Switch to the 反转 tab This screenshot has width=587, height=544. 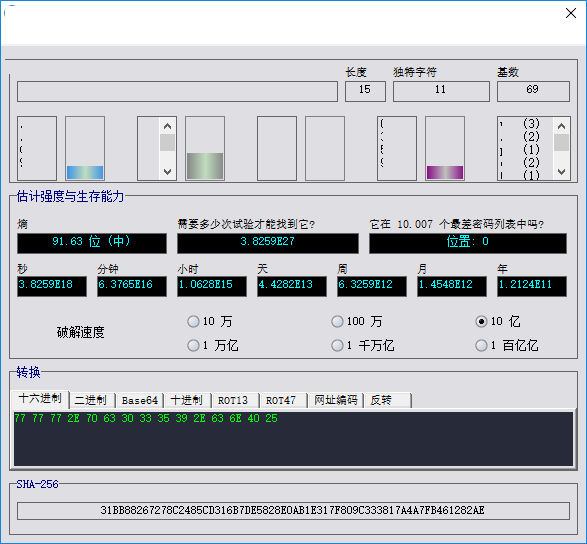coord(387,400)
